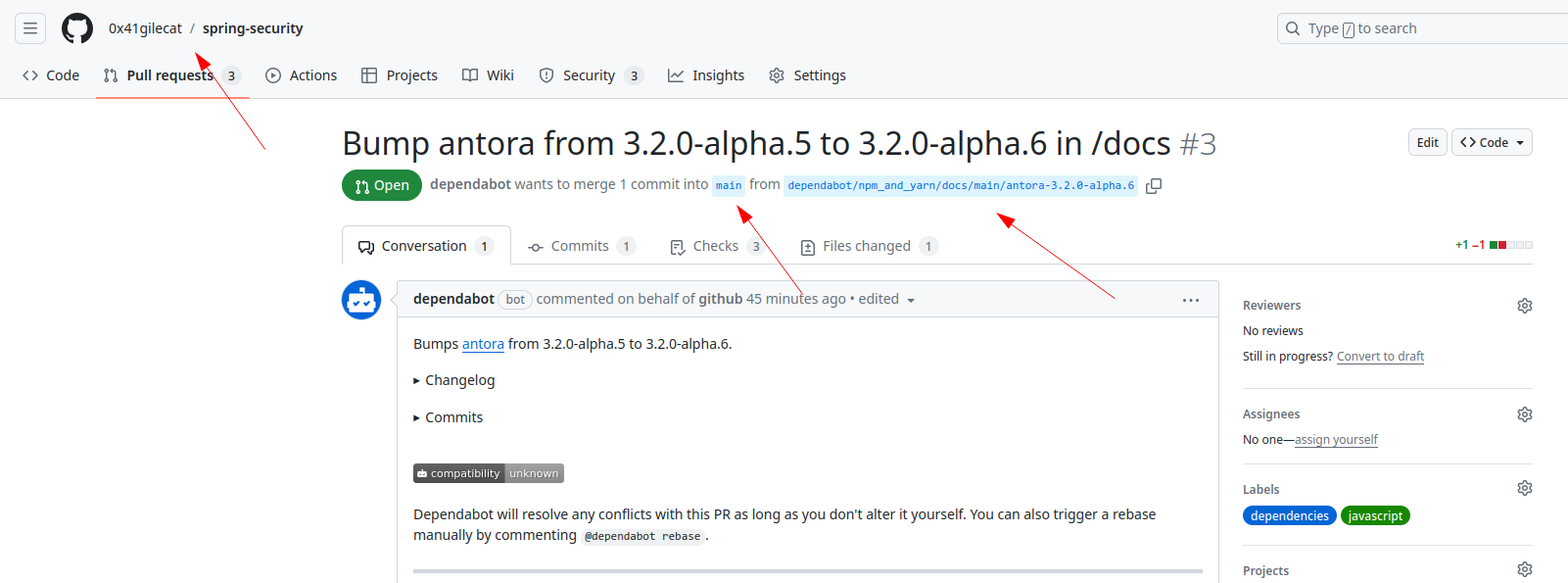Click the Open status badge
This screenshot has height=583, width=1568.
[382, 185]
